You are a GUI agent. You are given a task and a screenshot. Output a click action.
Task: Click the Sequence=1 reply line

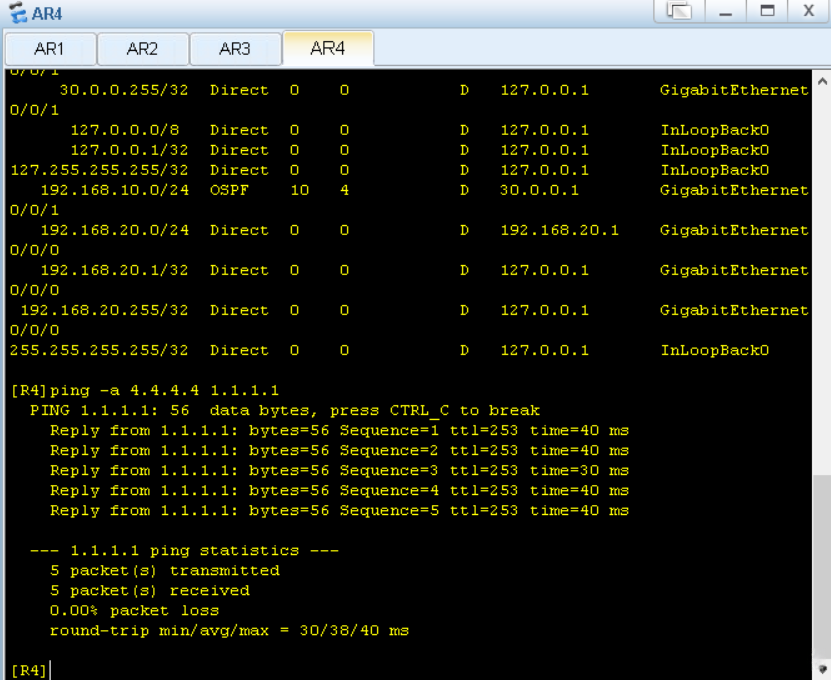339,430
